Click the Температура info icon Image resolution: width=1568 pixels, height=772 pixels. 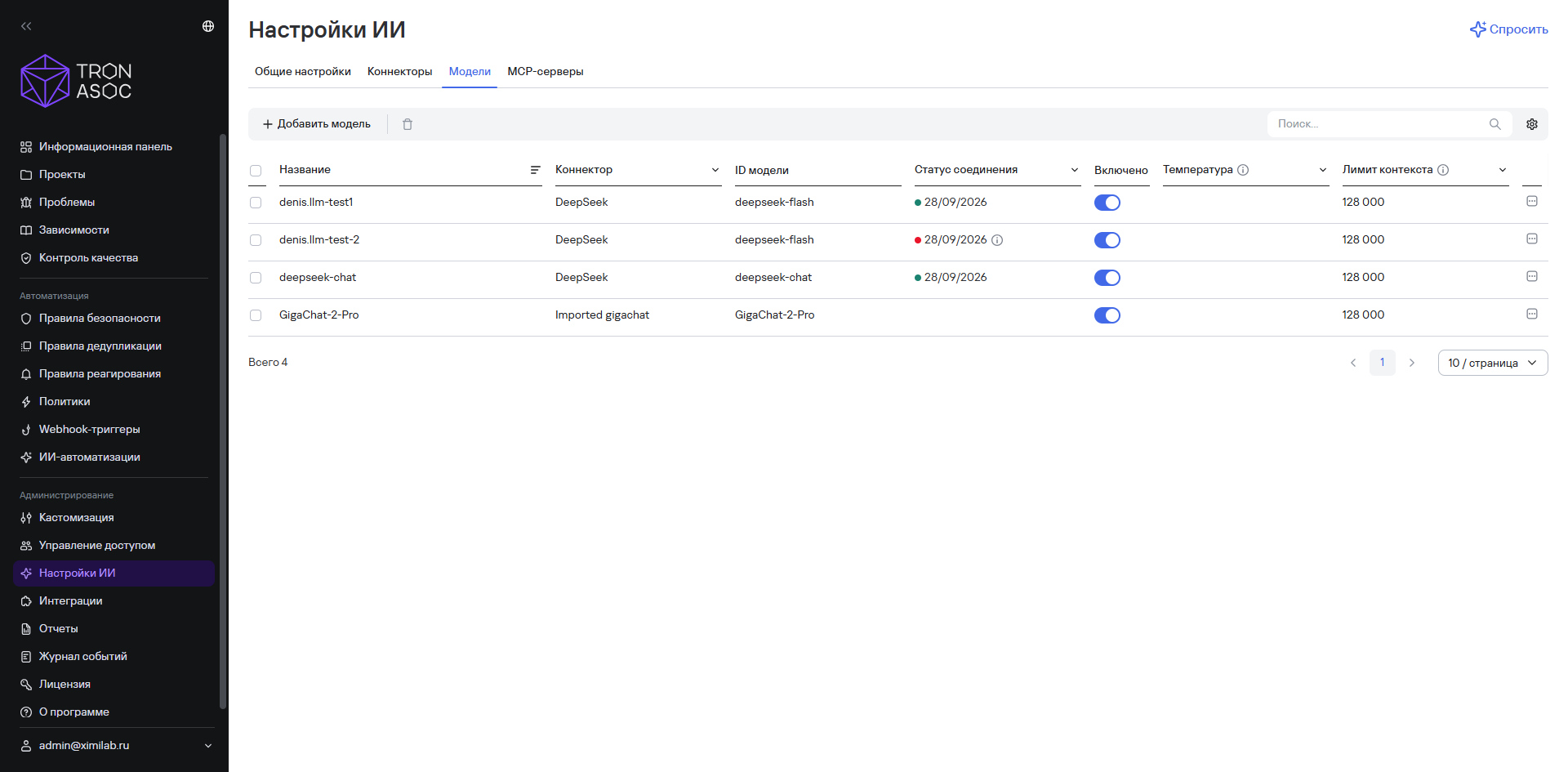pos(1243,170)
